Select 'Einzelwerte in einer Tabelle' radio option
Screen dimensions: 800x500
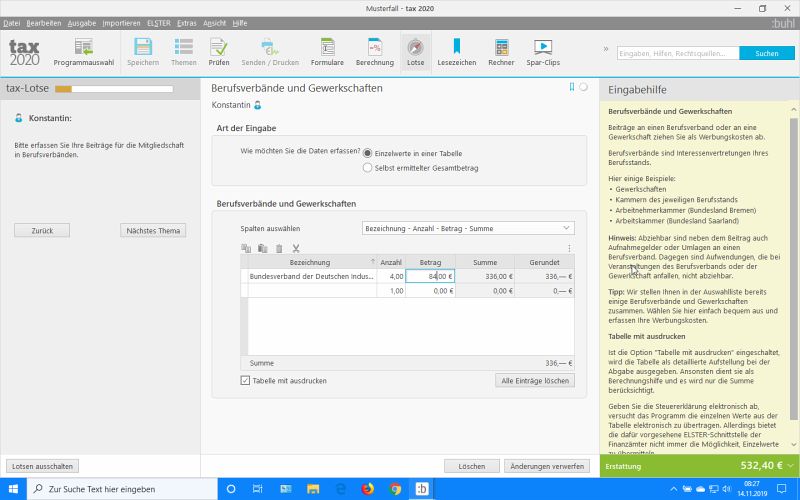368,153
